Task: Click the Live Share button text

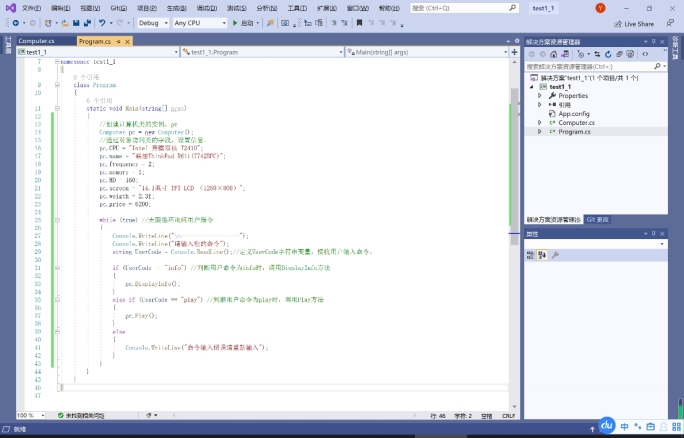Action: click(x=639, y=24)
